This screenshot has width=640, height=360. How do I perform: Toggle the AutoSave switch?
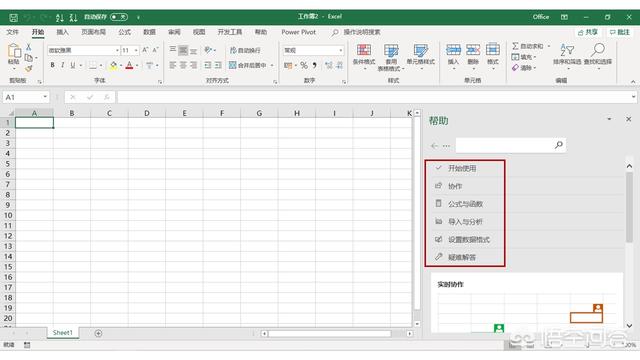pos(119,17)
